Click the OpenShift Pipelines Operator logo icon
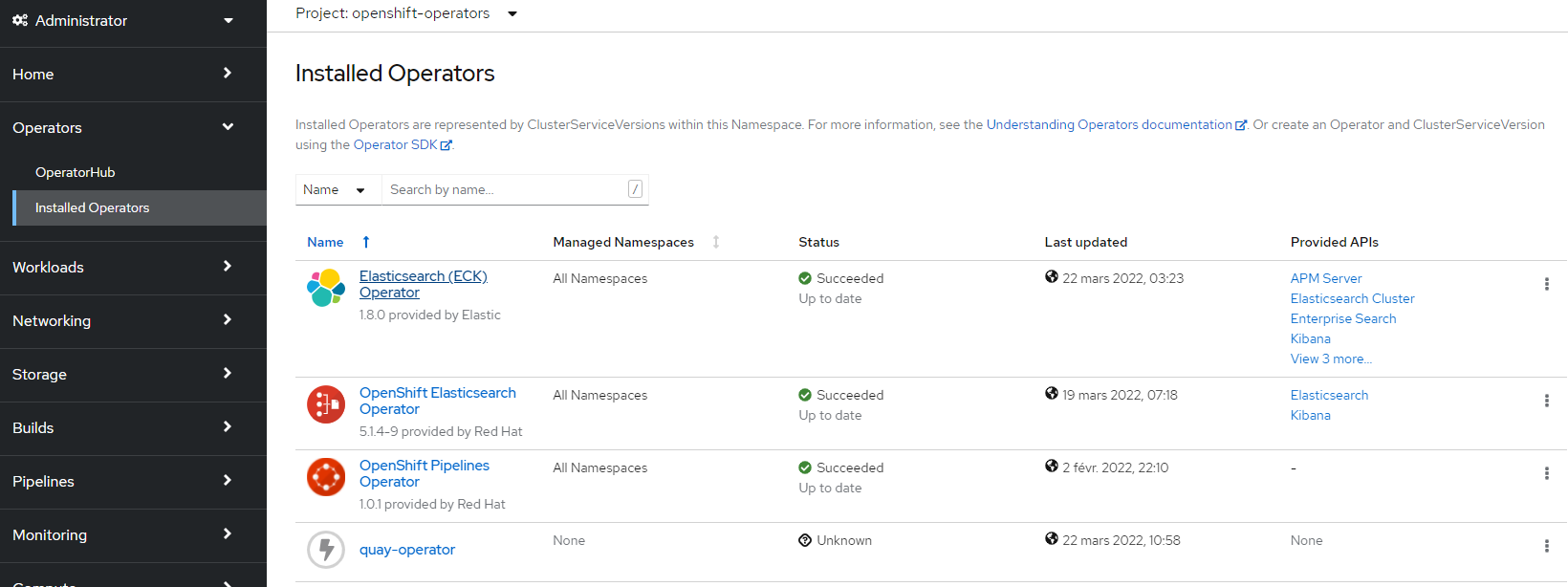 (326, 477)
